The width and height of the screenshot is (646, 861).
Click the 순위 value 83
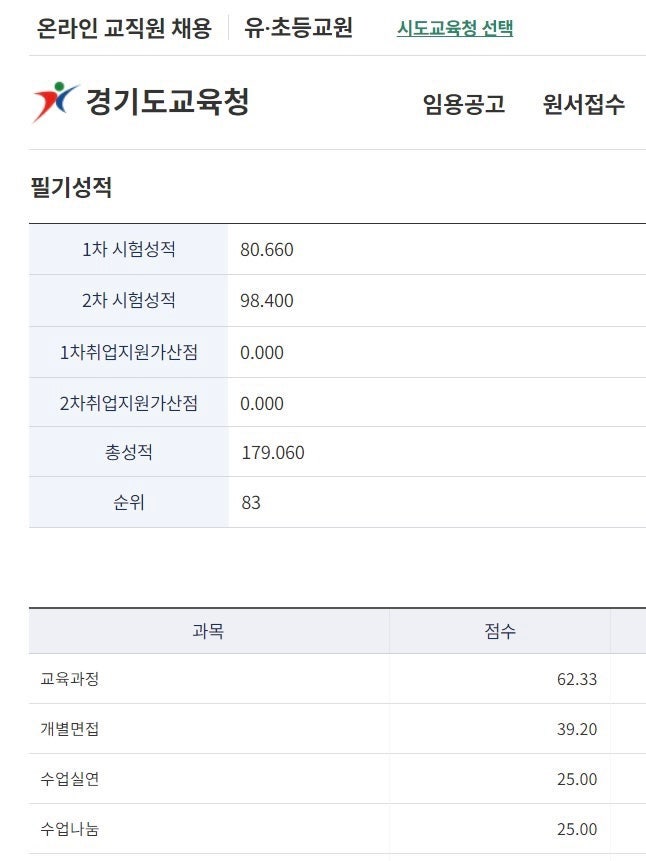[251, 503]
